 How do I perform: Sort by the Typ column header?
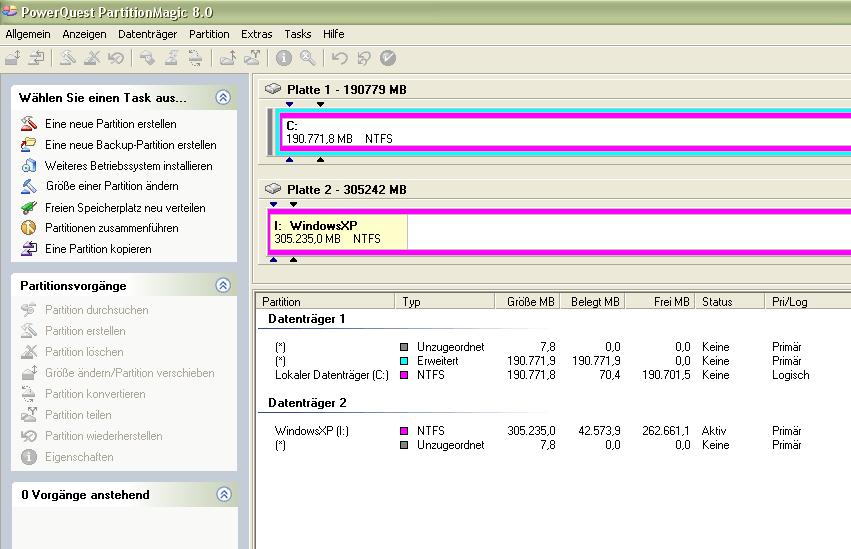(445, 302)
